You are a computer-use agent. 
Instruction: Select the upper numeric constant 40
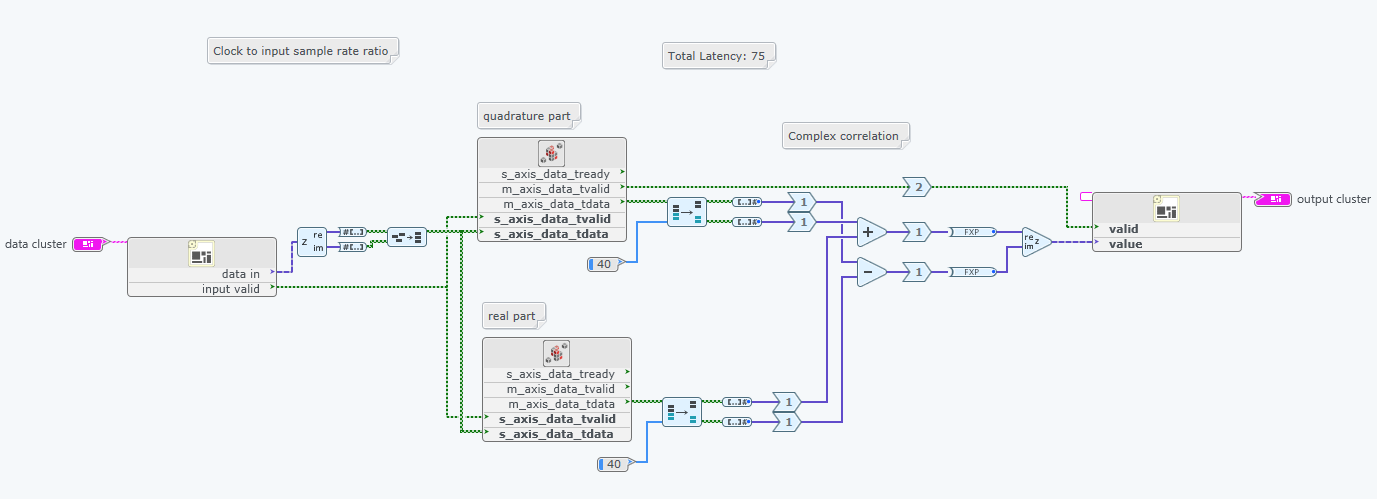pyautogui.click(x=603, y=263)
